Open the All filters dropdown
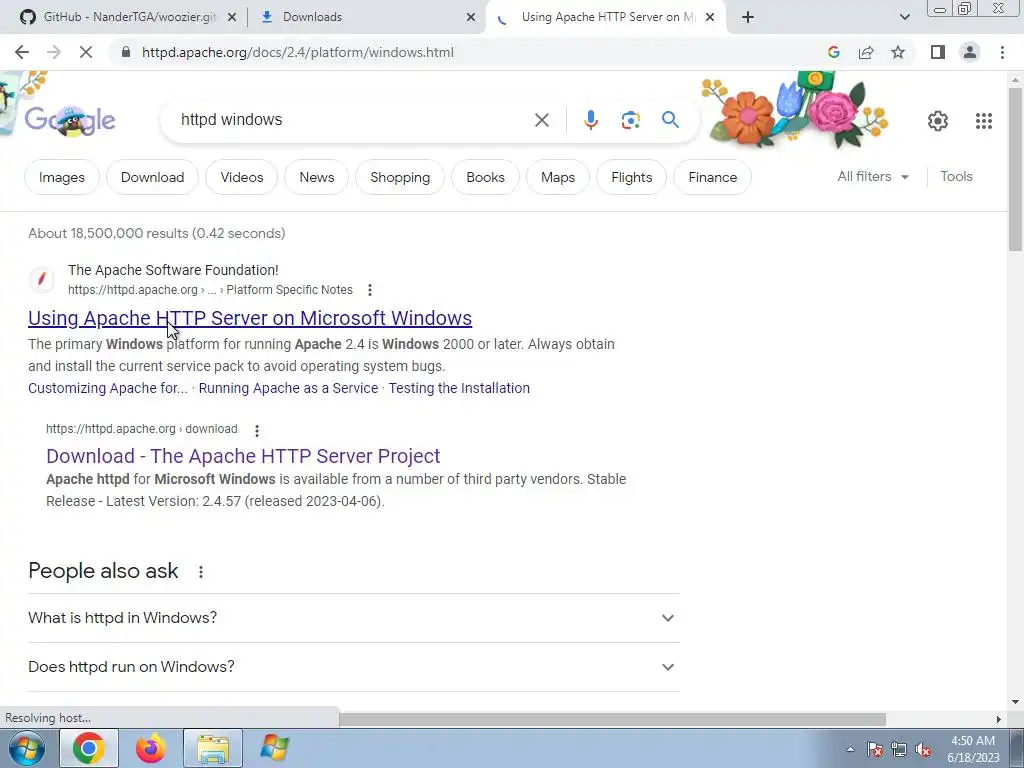Viewport: 1024px width, 768px height. 873,176
